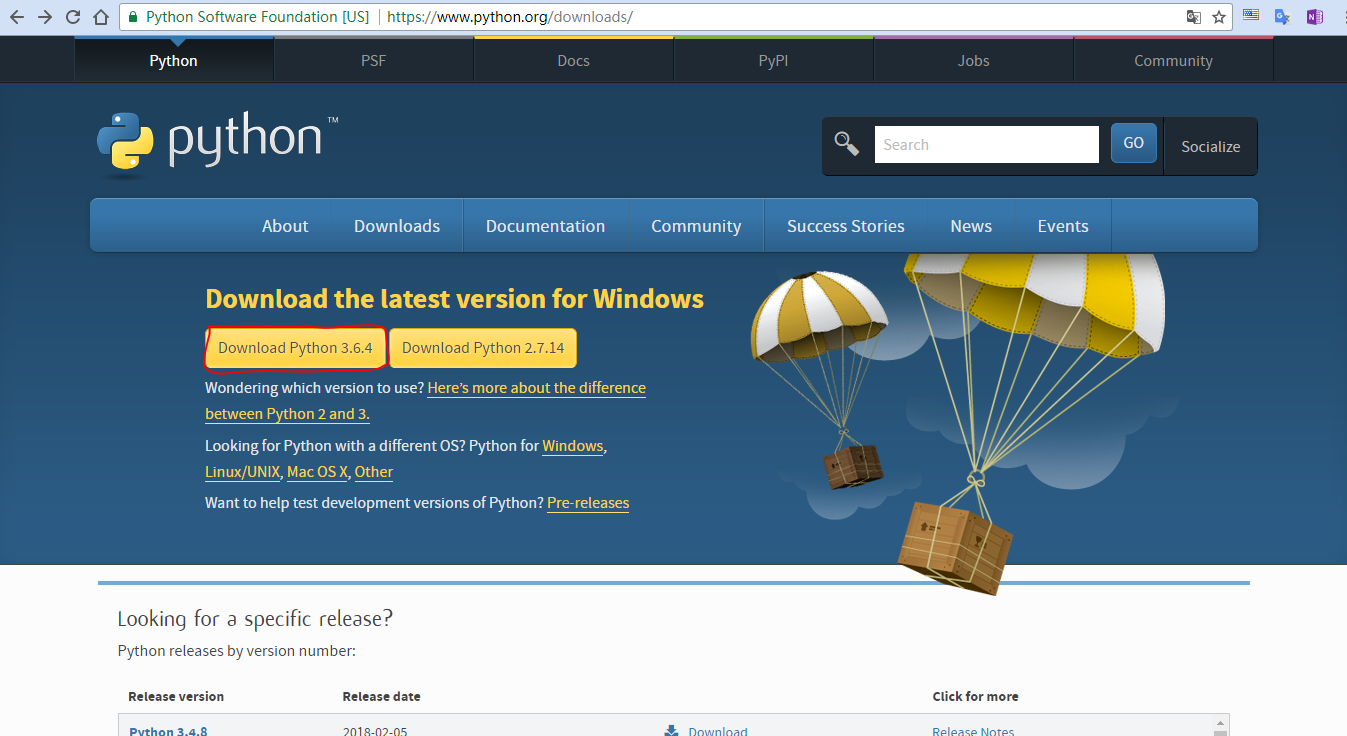Image resolution: width=1347 pixels, height=736 pixels.
Task: Click the keyboard flag extension icon
Action: click(1251, 16)
